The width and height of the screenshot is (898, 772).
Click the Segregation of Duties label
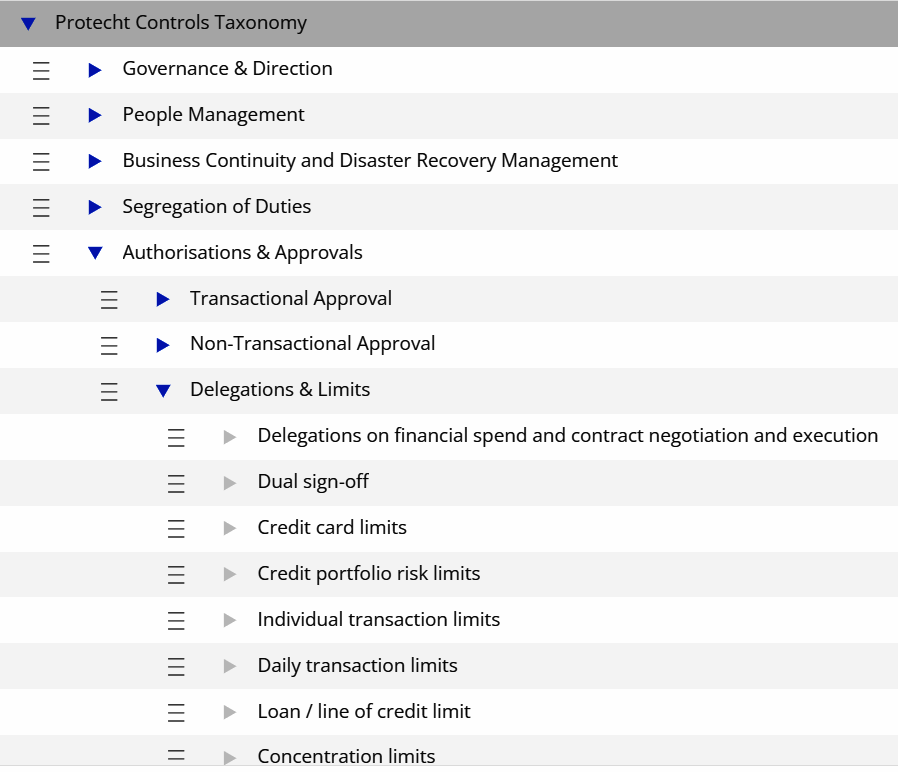click(216, 207)
